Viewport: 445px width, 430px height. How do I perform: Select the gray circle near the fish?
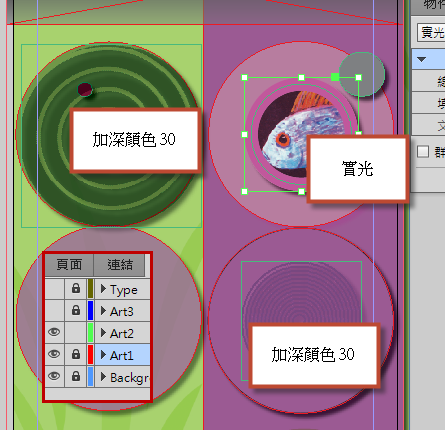coord(362,74)
